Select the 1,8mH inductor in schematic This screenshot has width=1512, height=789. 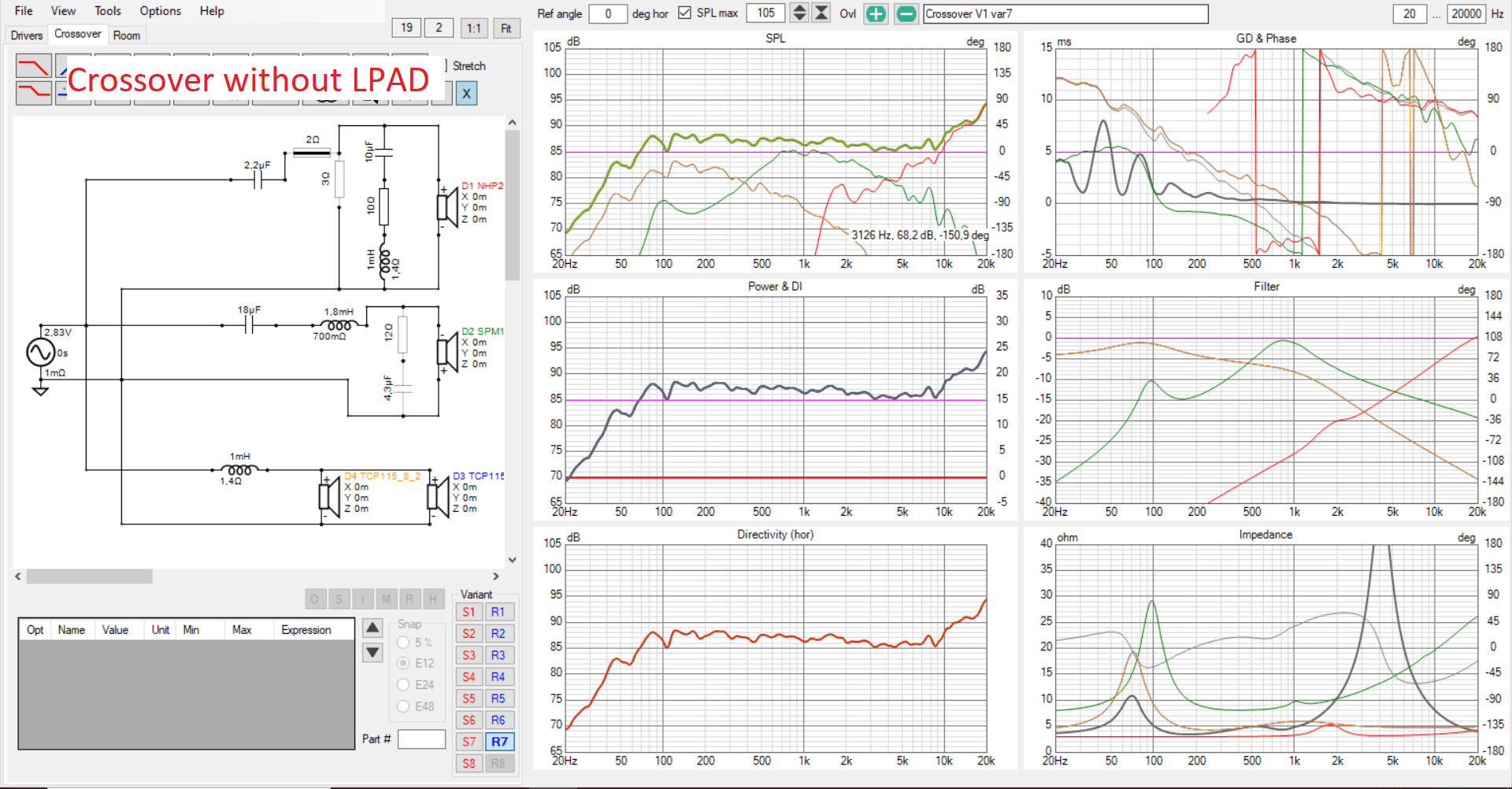pyautogui.click(x=339, y=324)
